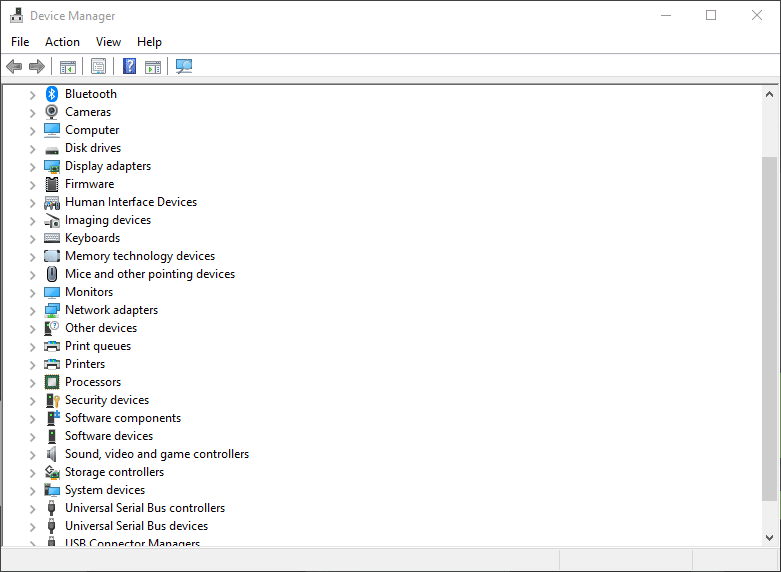Open the File menu

point(20,42)
